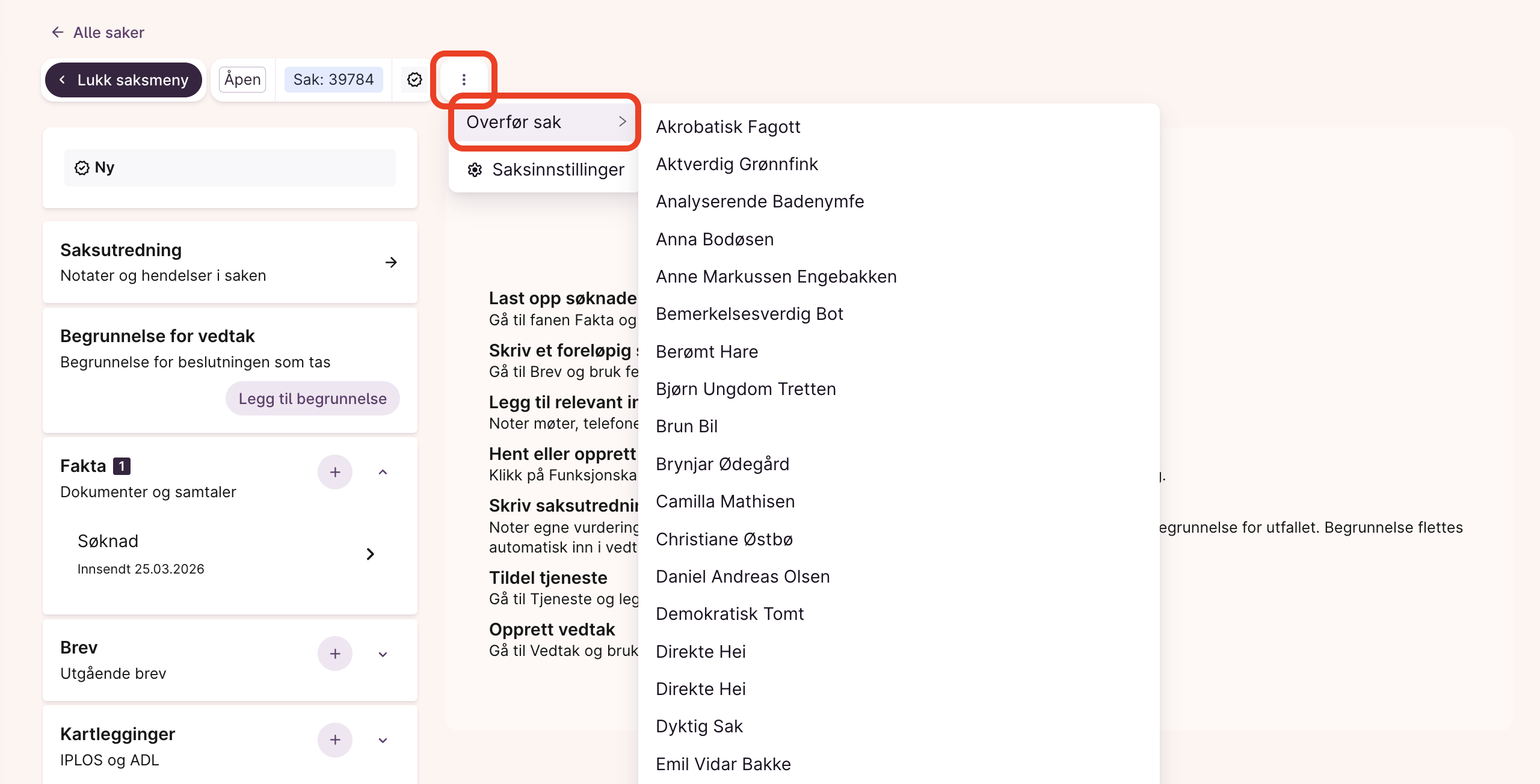The width and height of the screenshot is (1540, 784).
Task: Expand the Brev section chevron
Action: 383,654
